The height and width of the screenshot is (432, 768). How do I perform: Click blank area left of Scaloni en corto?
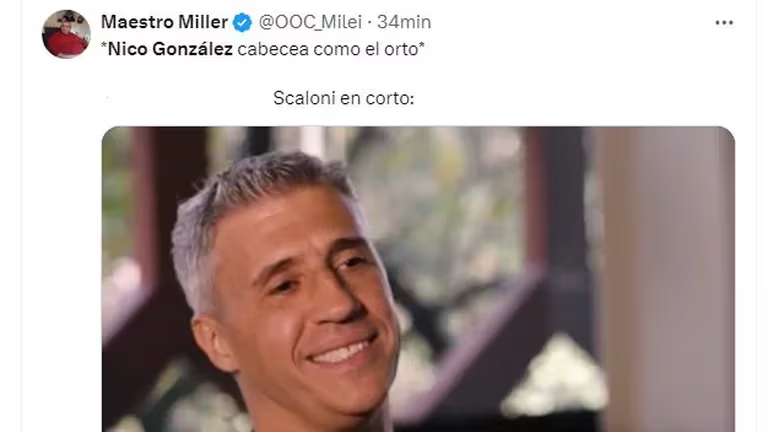point(186,98)
